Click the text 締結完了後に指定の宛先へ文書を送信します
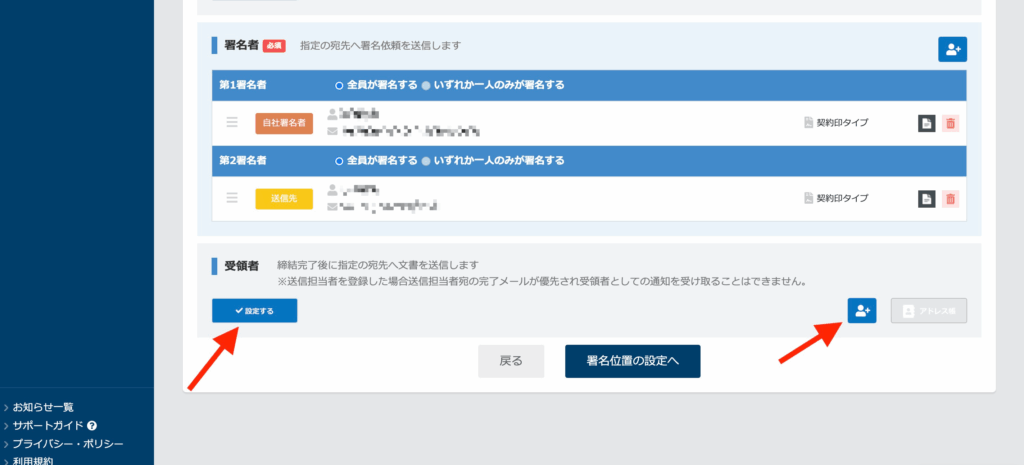This screenshot has width=1024, height=465. pos(378,265)
